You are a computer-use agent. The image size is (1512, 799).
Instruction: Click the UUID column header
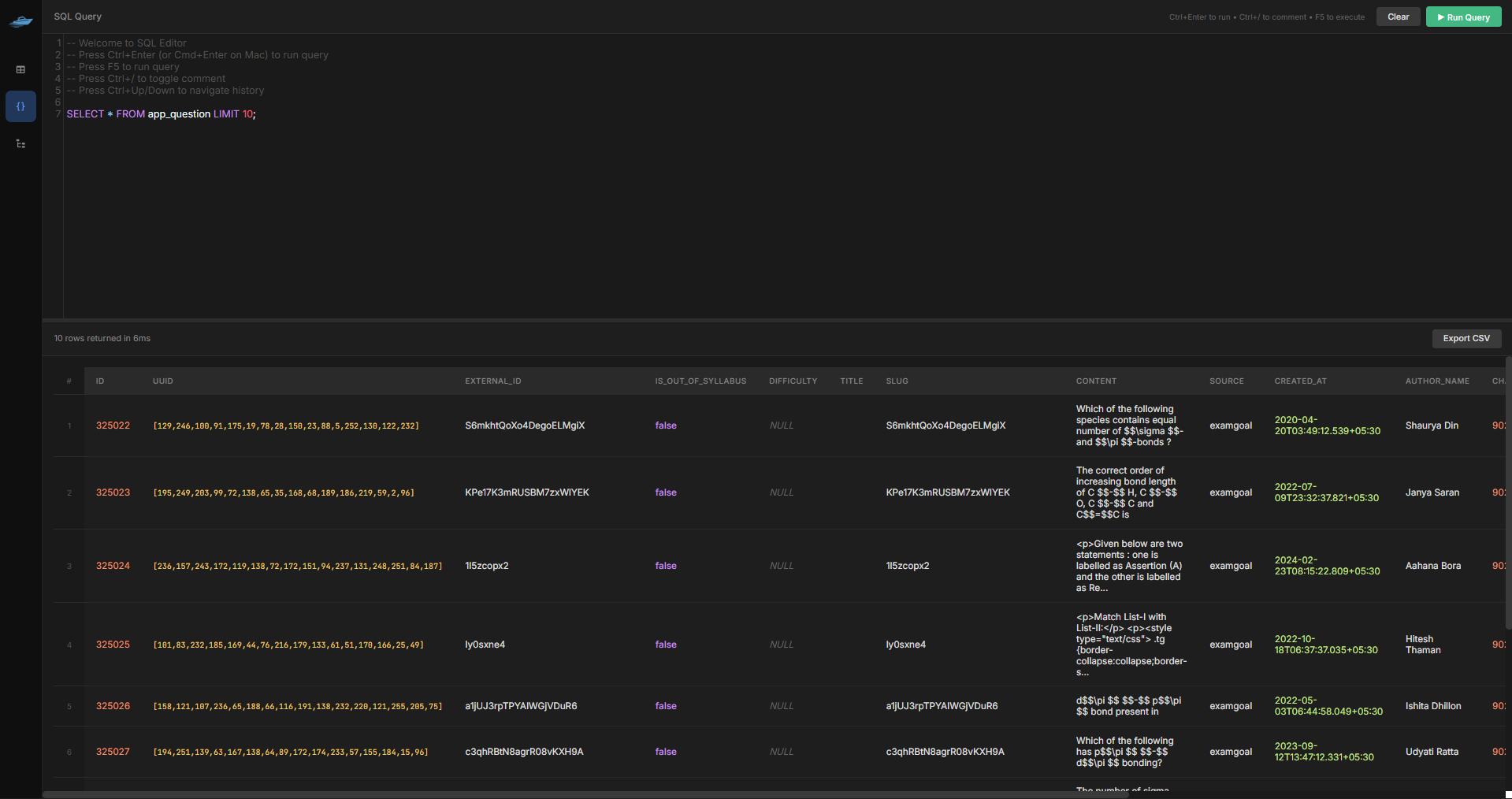click(x=162, y=381)
